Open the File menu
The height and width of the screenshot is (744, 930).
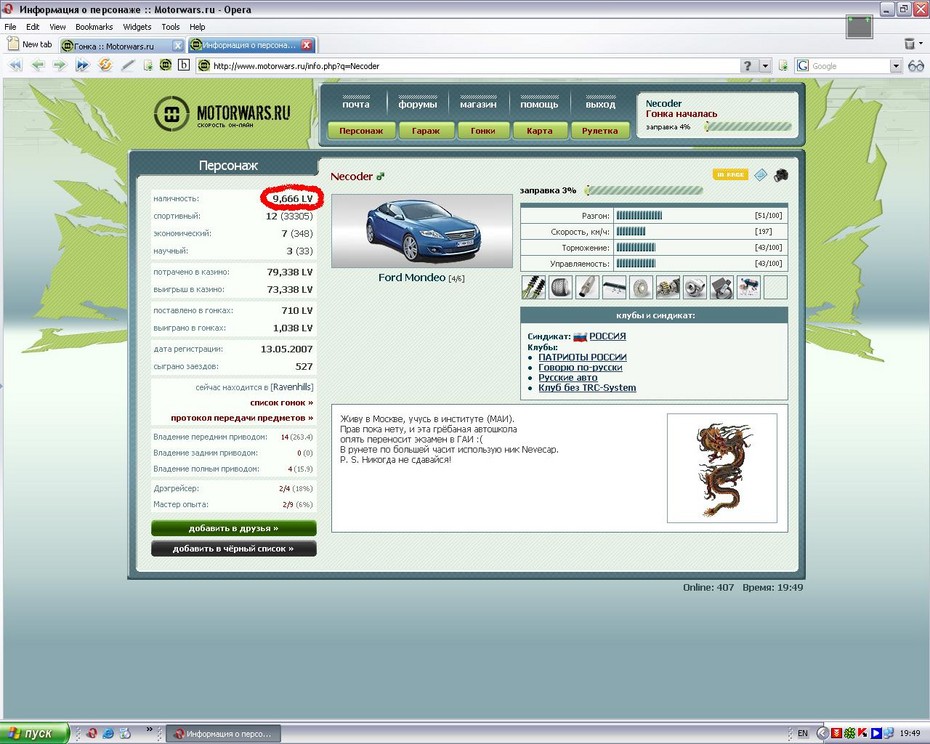(x=11, y=27)
